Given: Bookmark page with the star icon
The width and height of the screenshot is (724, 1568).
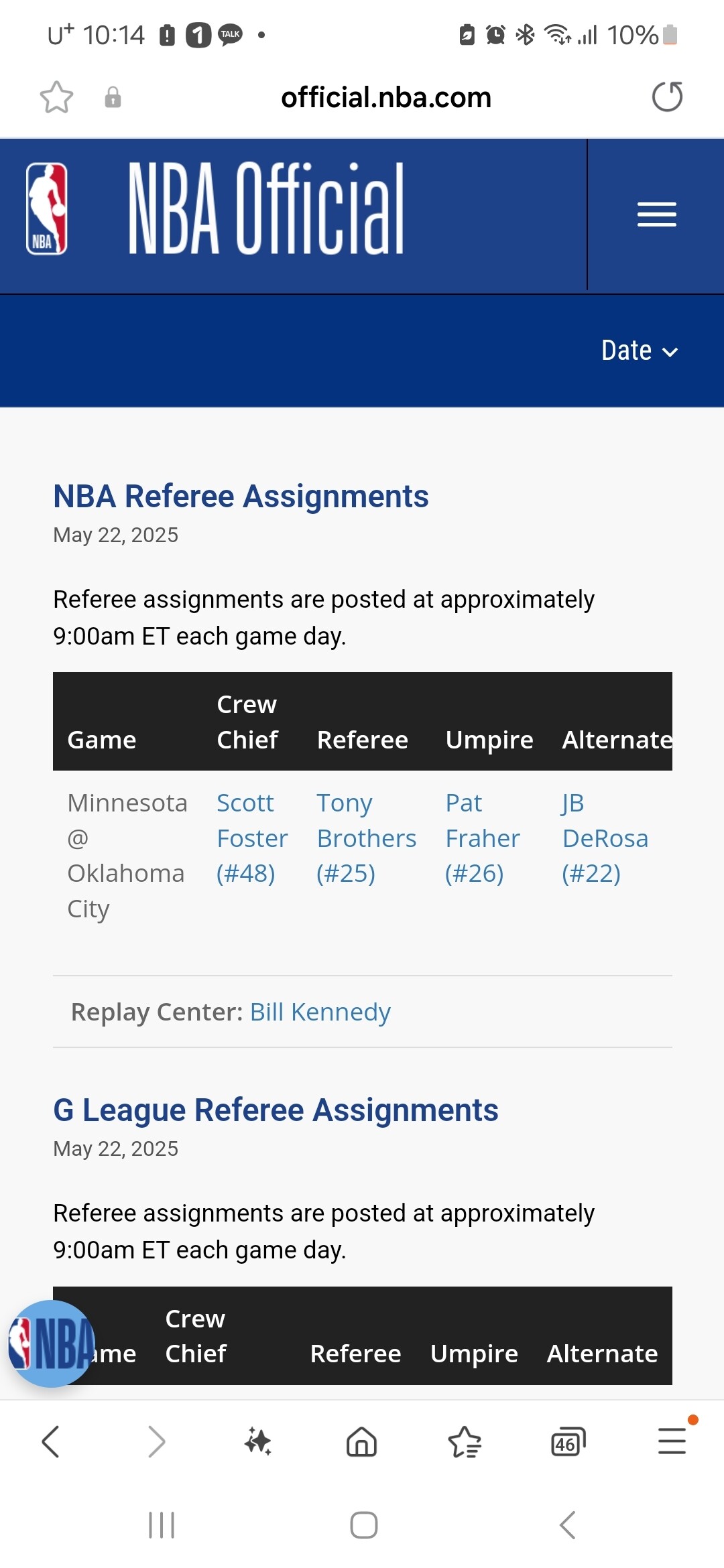Looking at the screenshot, I should click(56, 98).
